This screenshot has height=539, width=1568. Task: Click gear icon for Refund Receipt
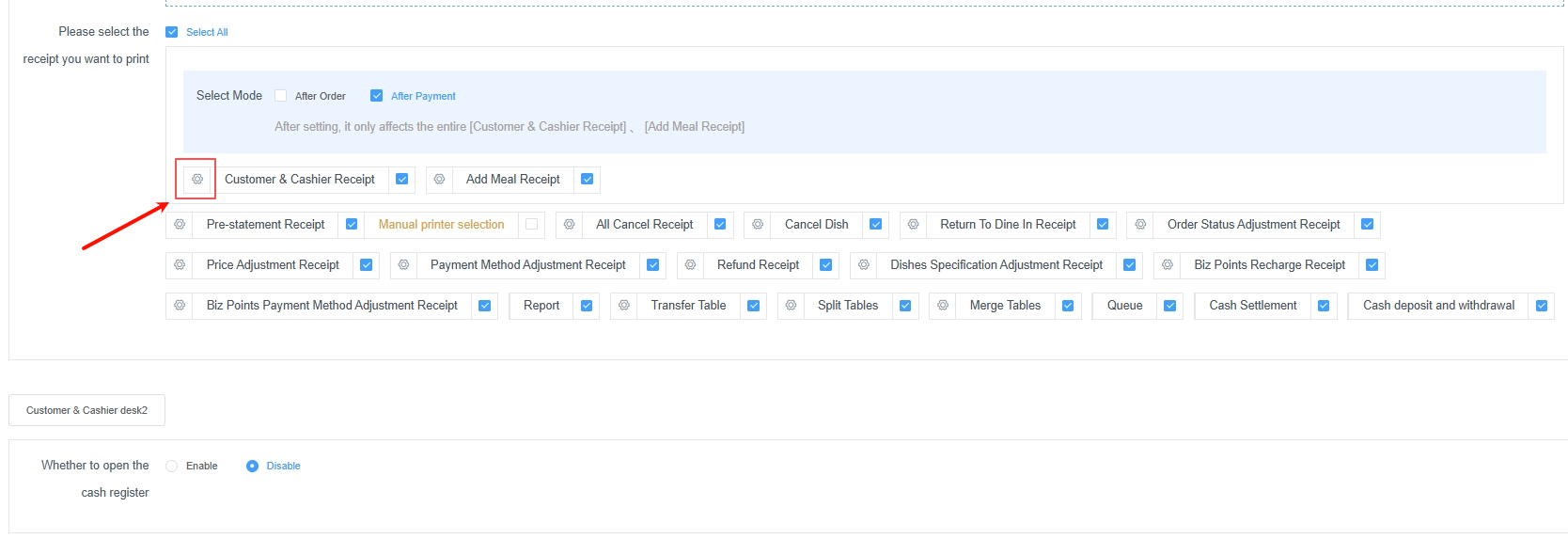coord(690,264)
